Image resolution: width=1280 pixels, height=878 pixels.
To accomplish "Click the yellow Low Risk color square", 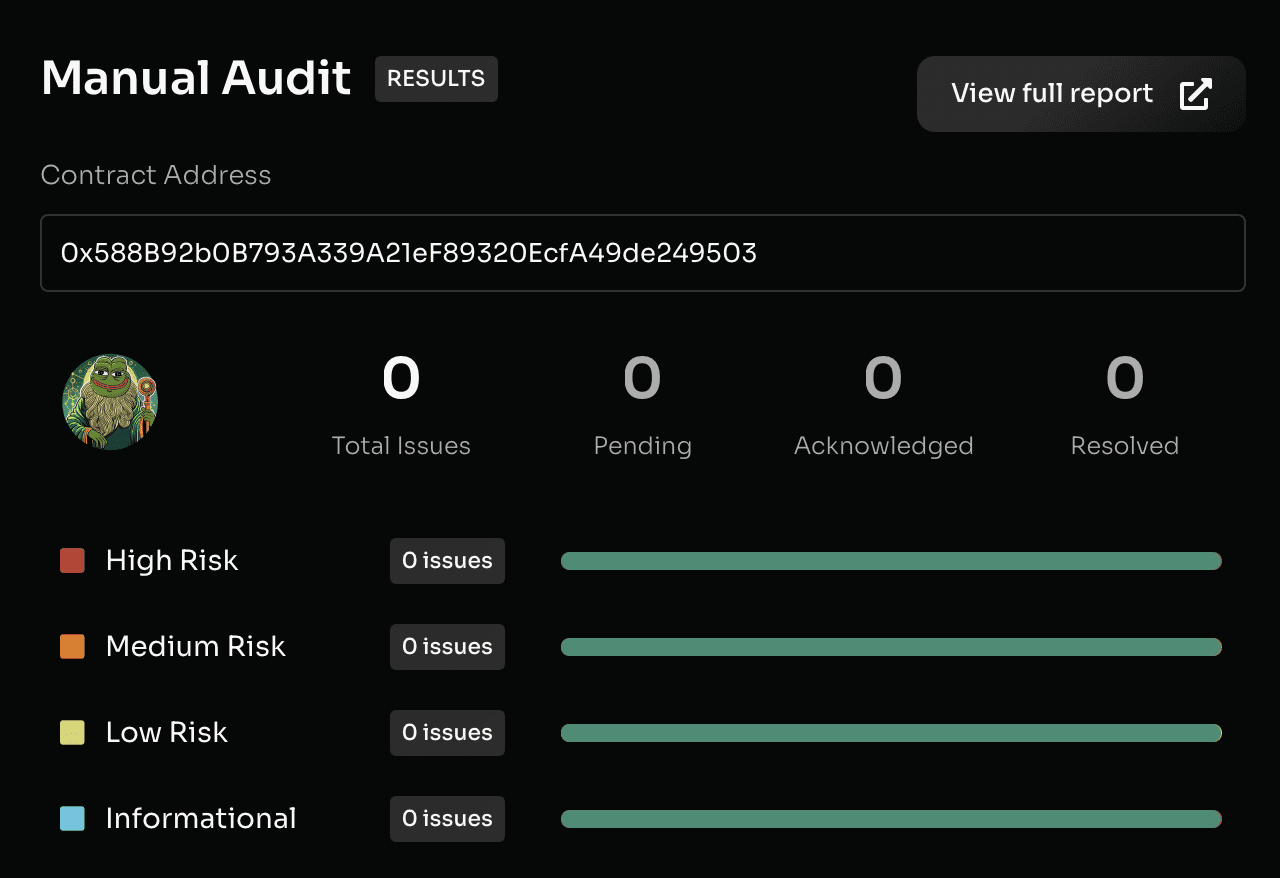I will pyautogui.click(x=72, y=733).
